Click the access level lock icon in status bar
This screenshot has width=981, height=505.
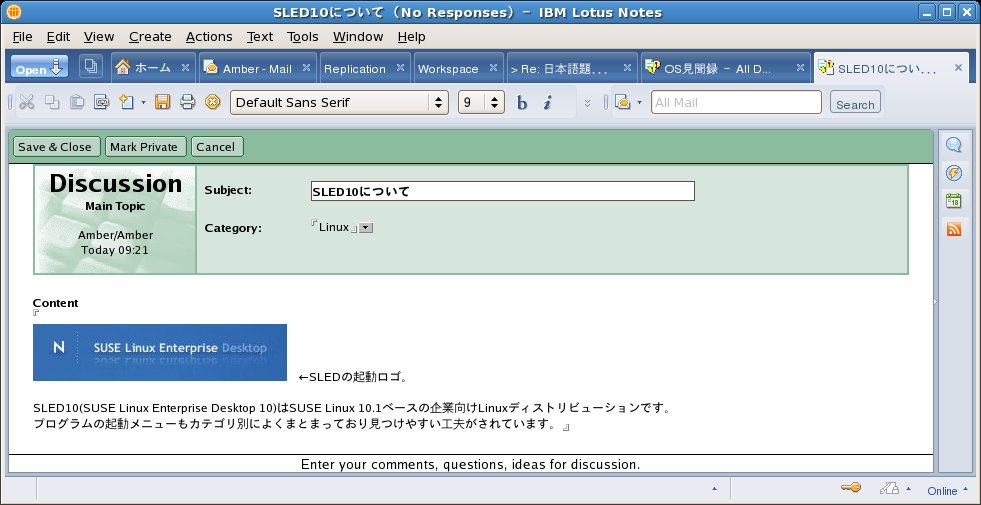[890, 488]
